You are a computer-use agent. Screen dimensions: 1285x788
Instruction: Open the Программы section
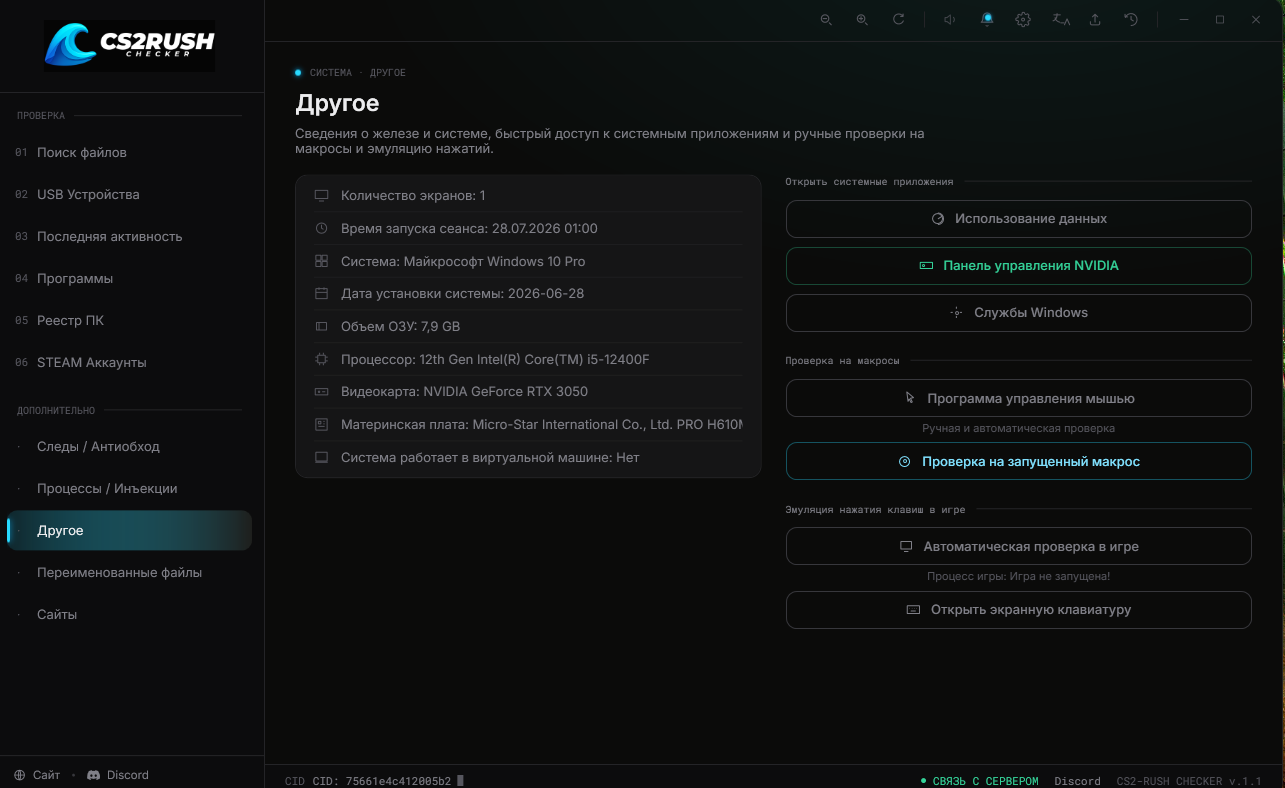coord(130,279)
